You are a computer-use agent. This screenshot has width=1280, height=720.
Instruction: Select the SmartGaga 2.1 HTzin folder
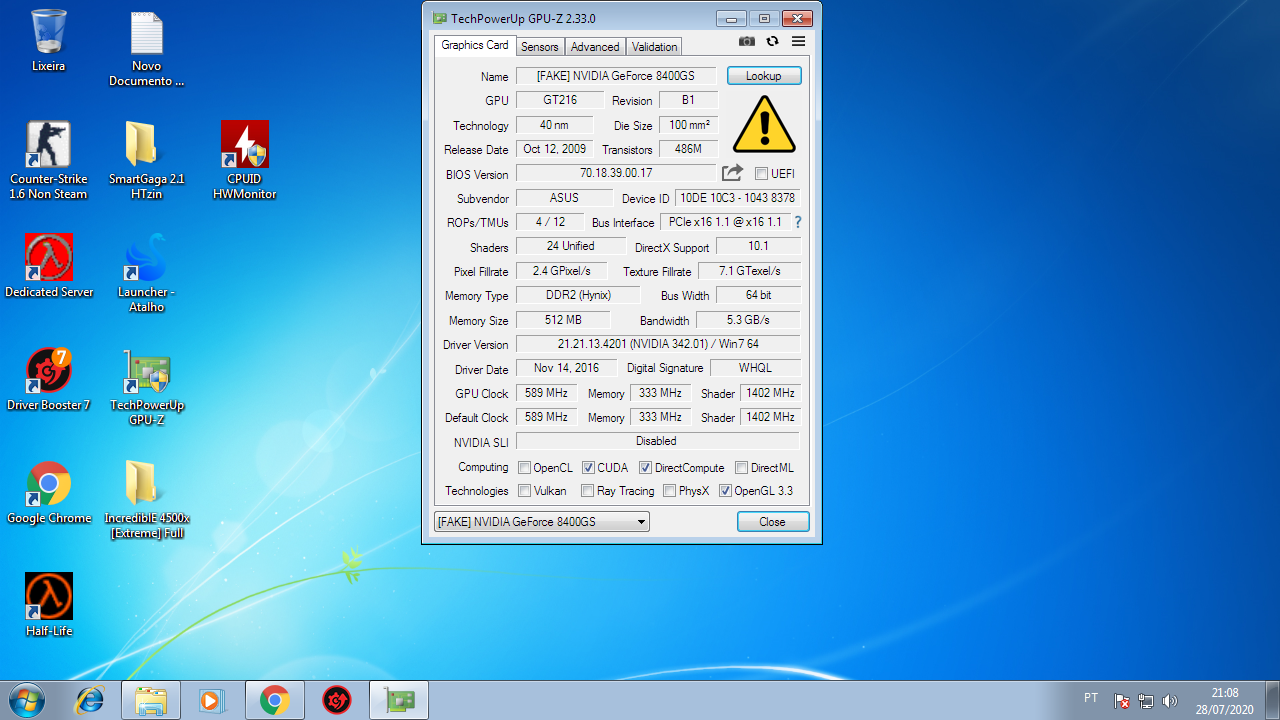[146, 160]
